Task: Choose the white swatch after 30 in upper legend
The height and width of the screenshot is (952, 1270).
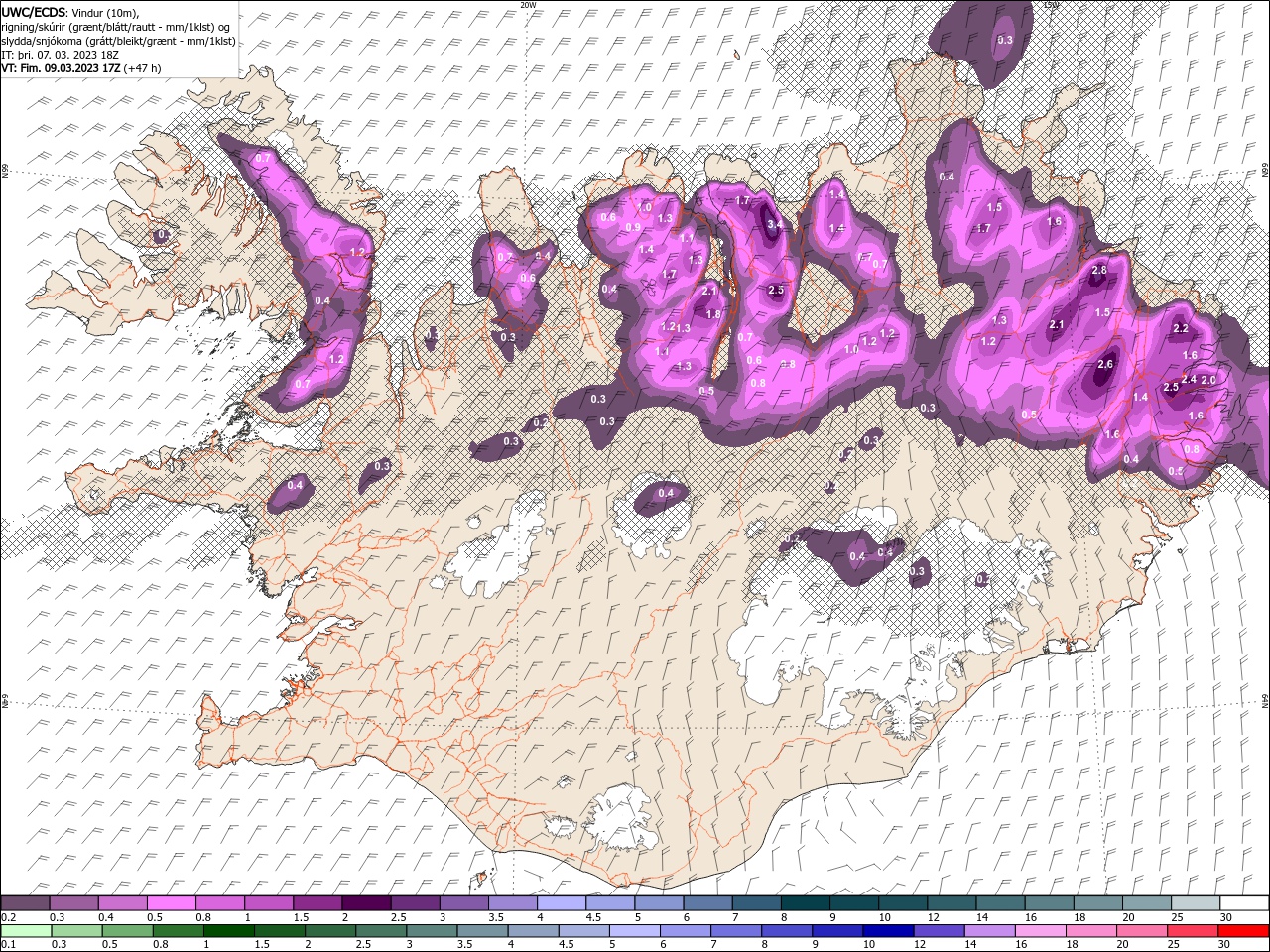Action: click(1244, 903)
